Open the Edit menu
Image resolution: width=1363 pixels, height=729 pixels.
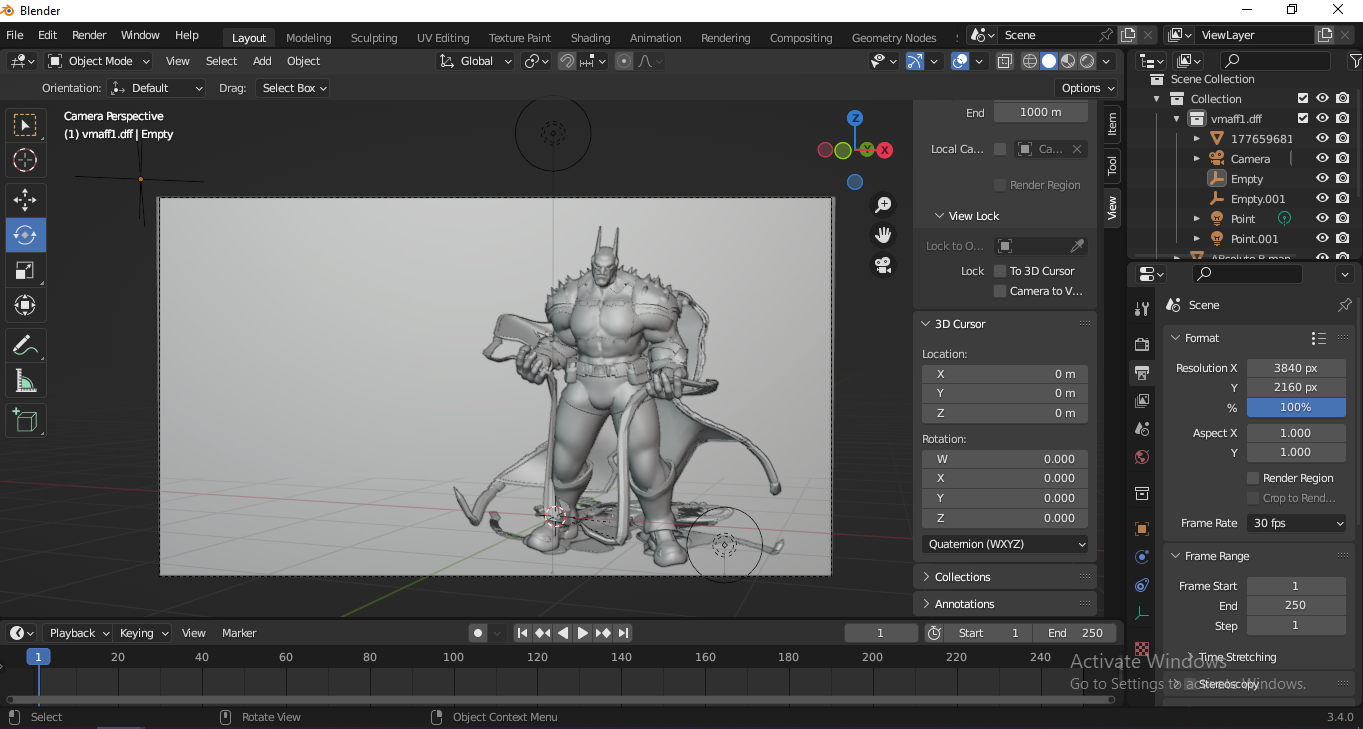pyautogui.click(x=47, y=35)
